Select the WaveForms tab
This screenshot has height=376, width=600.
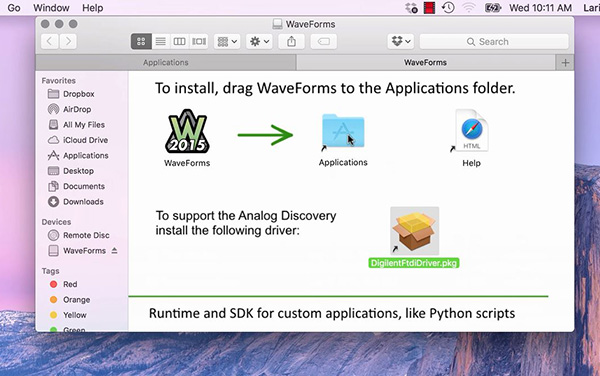point(425,62)
